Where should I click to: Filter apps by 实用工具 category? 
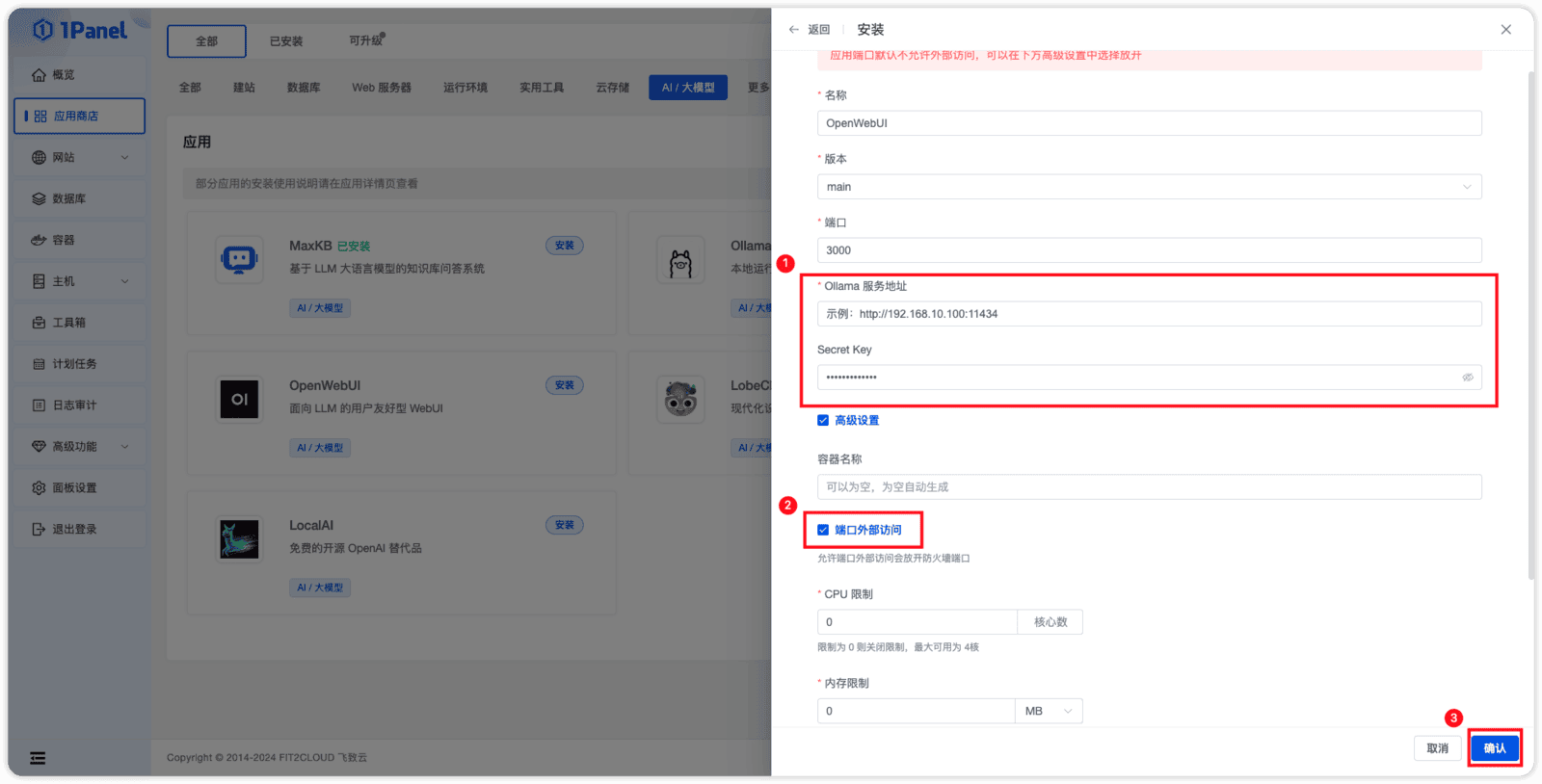(x=542, y=88)
